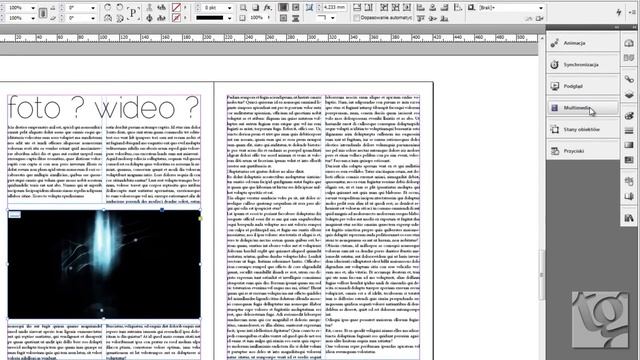This screenshot has width=640, height=360.
Task: Open the Przyciski buttons panel
Action: click(582, 151)
